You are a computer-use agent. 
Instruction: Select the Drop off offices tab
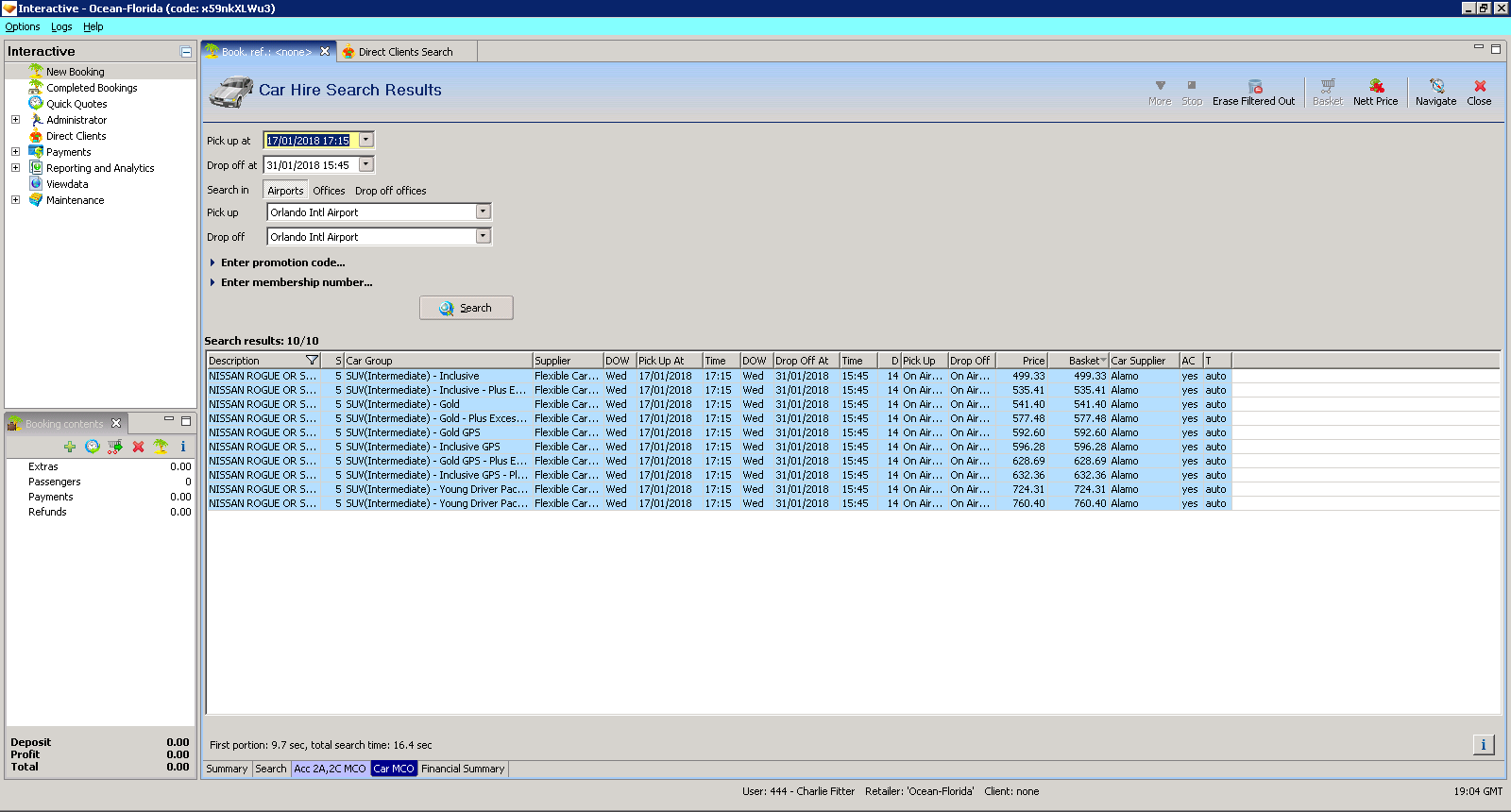coord(390,191)
